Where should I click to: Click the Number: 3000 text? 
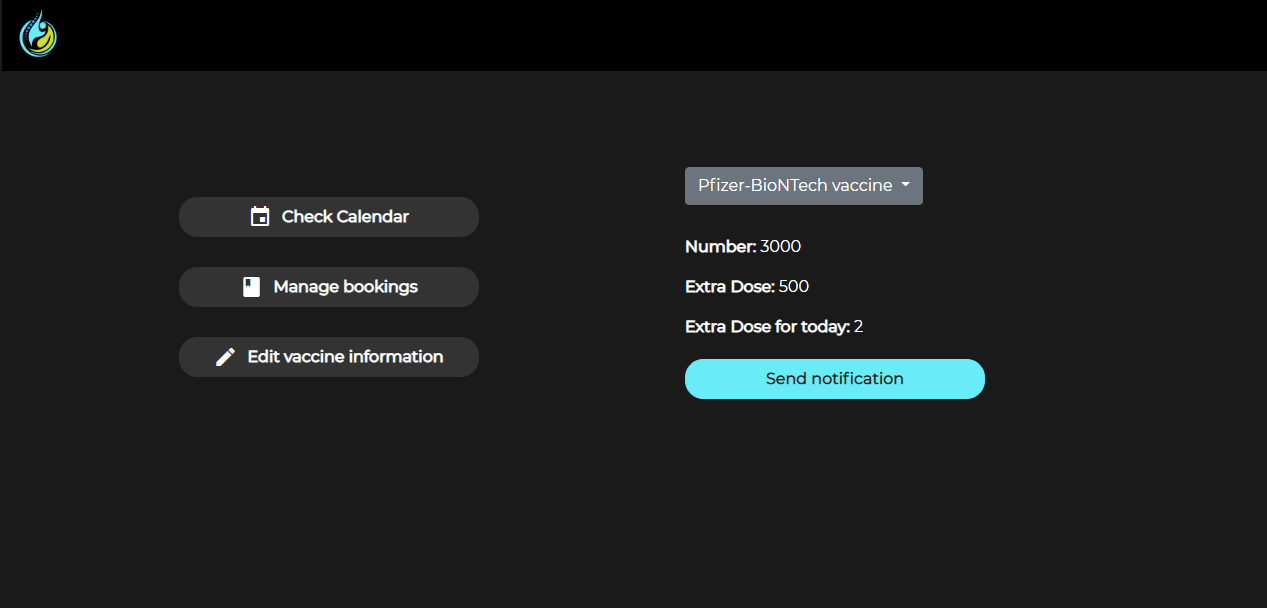pos(743,247)
